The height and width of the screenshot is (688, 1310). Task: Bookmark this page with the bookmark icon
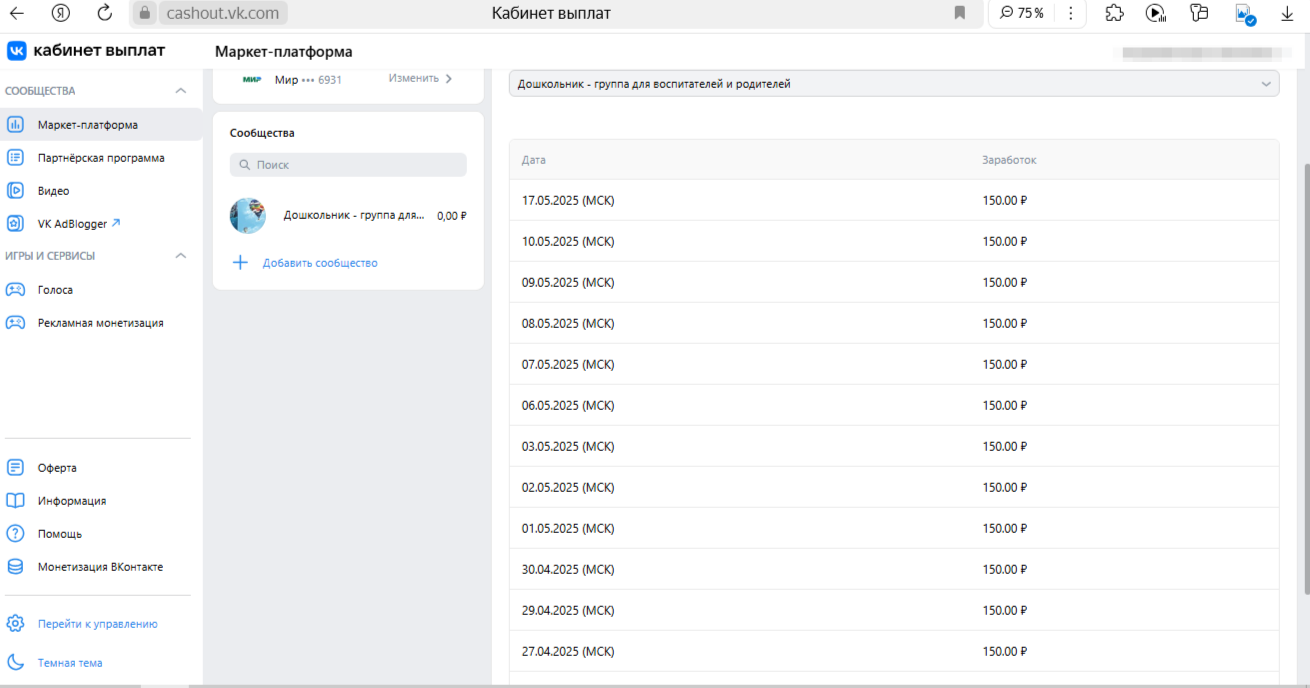[x=960, y=13]
